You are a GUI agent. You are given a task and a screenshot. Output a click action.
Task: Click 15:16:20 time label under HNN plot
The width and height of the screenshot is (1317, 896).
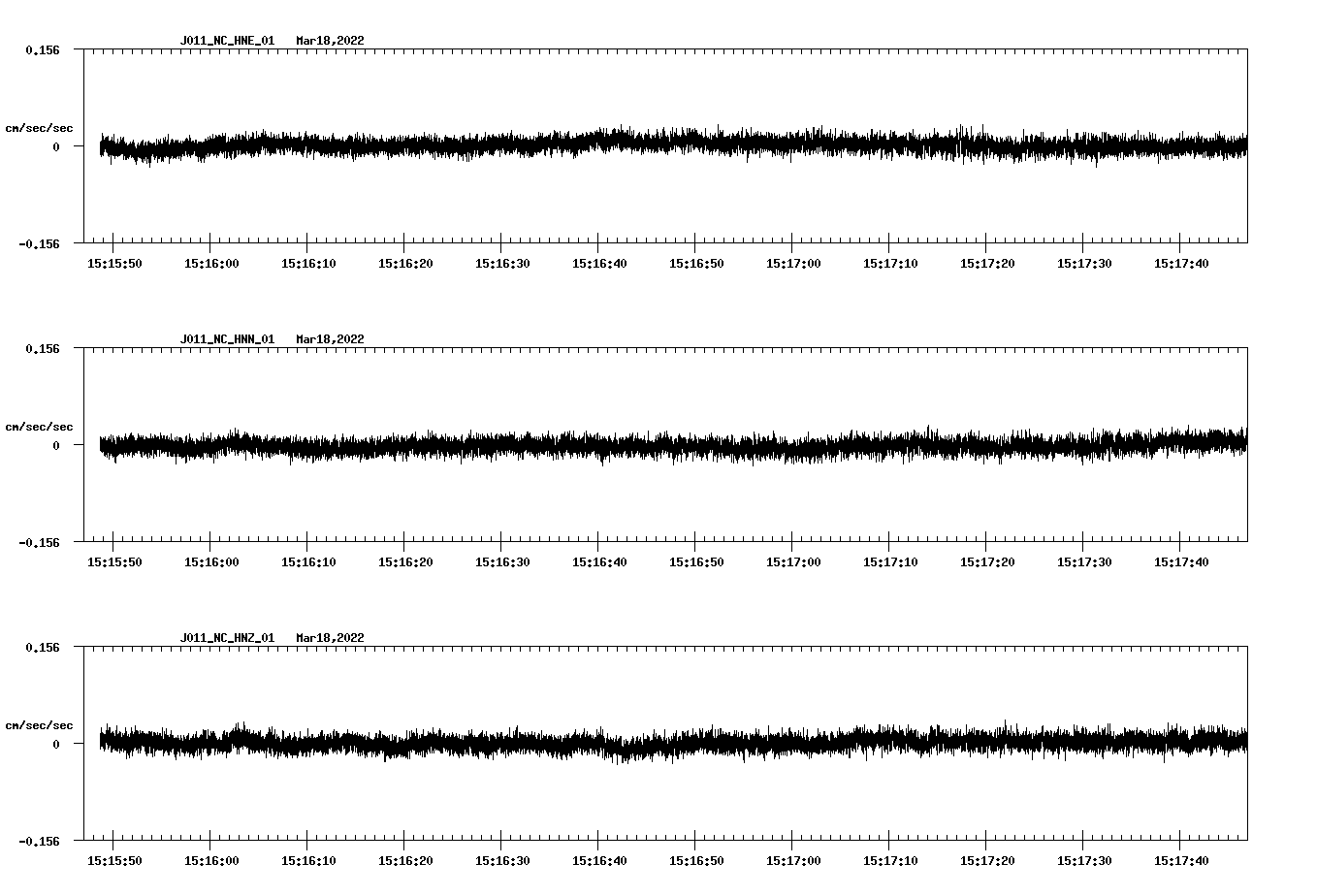pyautogui.click(x=405, y=562)
